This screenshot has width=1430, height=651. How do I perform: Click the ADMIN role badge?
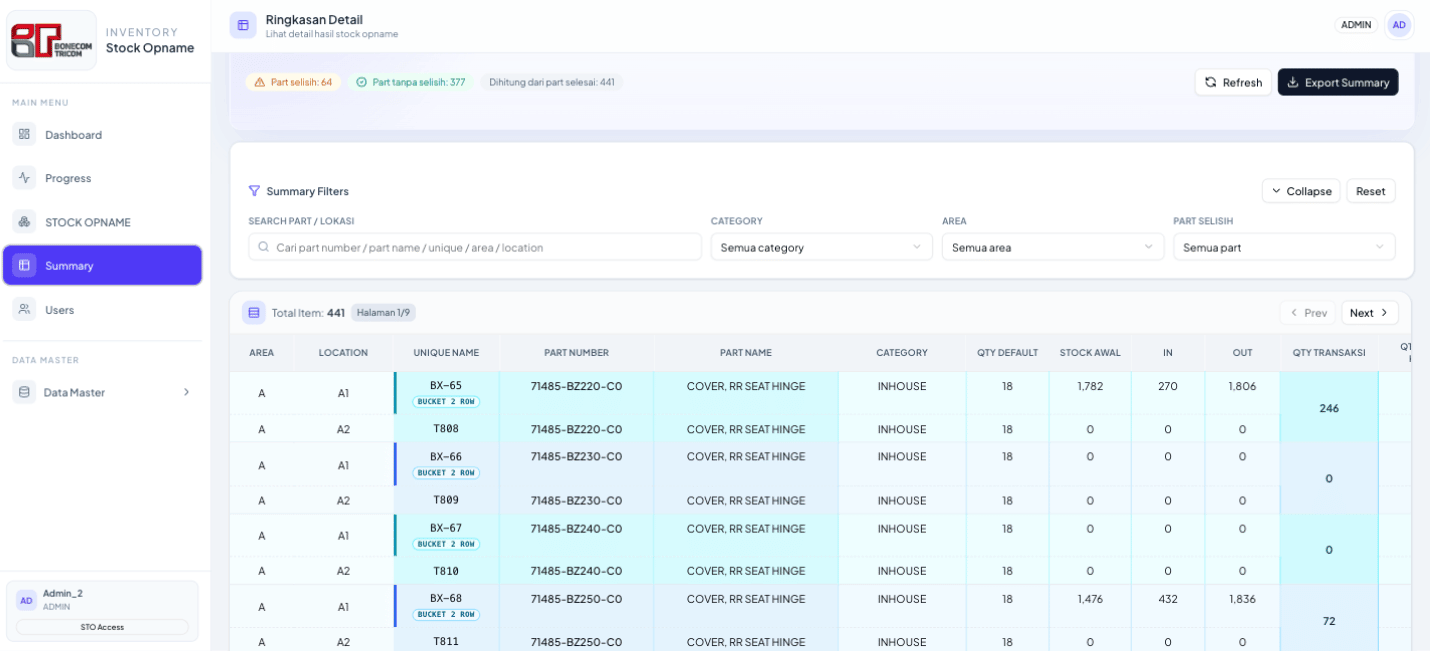[1356, 25]
